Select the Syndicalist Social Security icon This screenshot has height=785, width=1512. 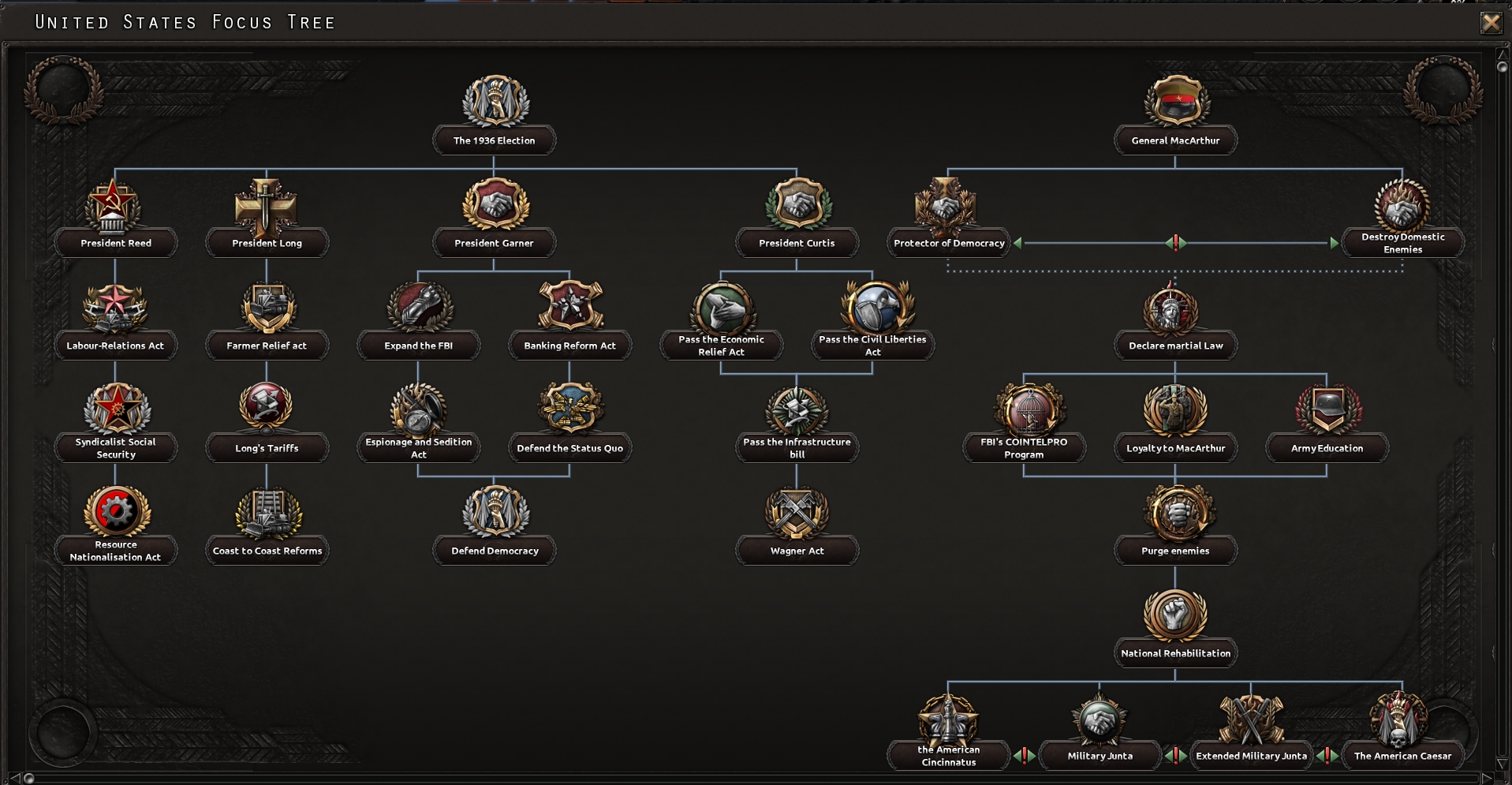tap(116, 409)
